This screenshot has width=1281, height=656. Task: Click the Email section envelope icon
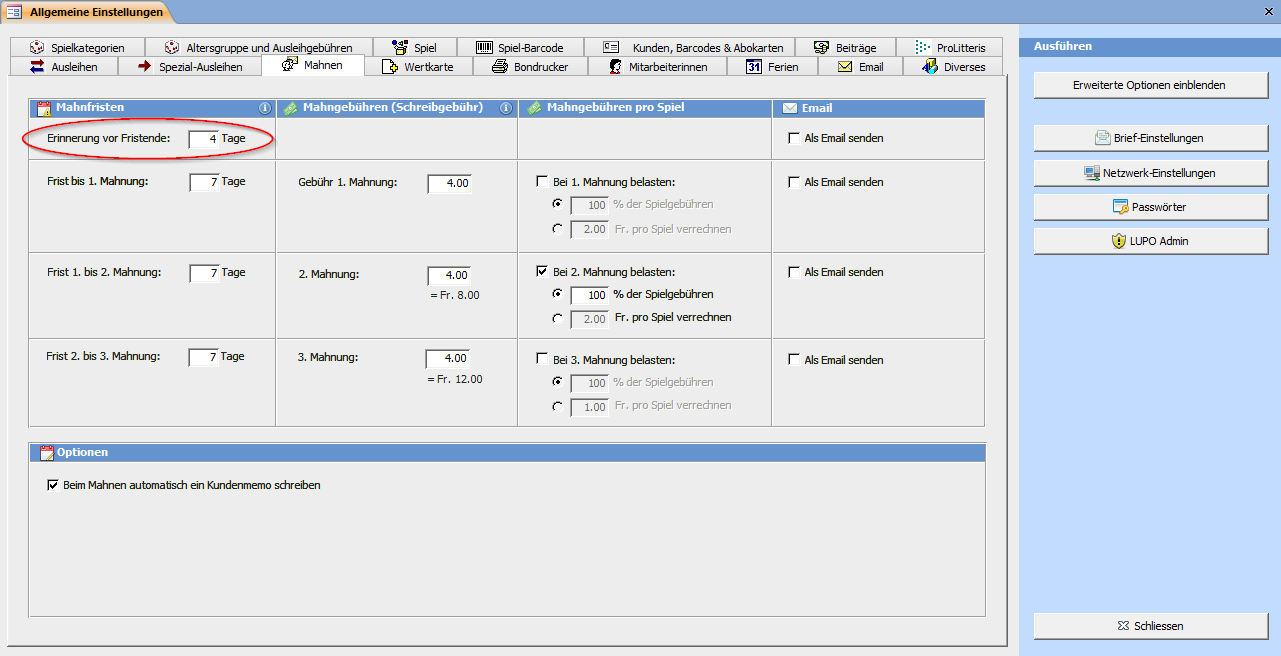click(x=790, y=108)
